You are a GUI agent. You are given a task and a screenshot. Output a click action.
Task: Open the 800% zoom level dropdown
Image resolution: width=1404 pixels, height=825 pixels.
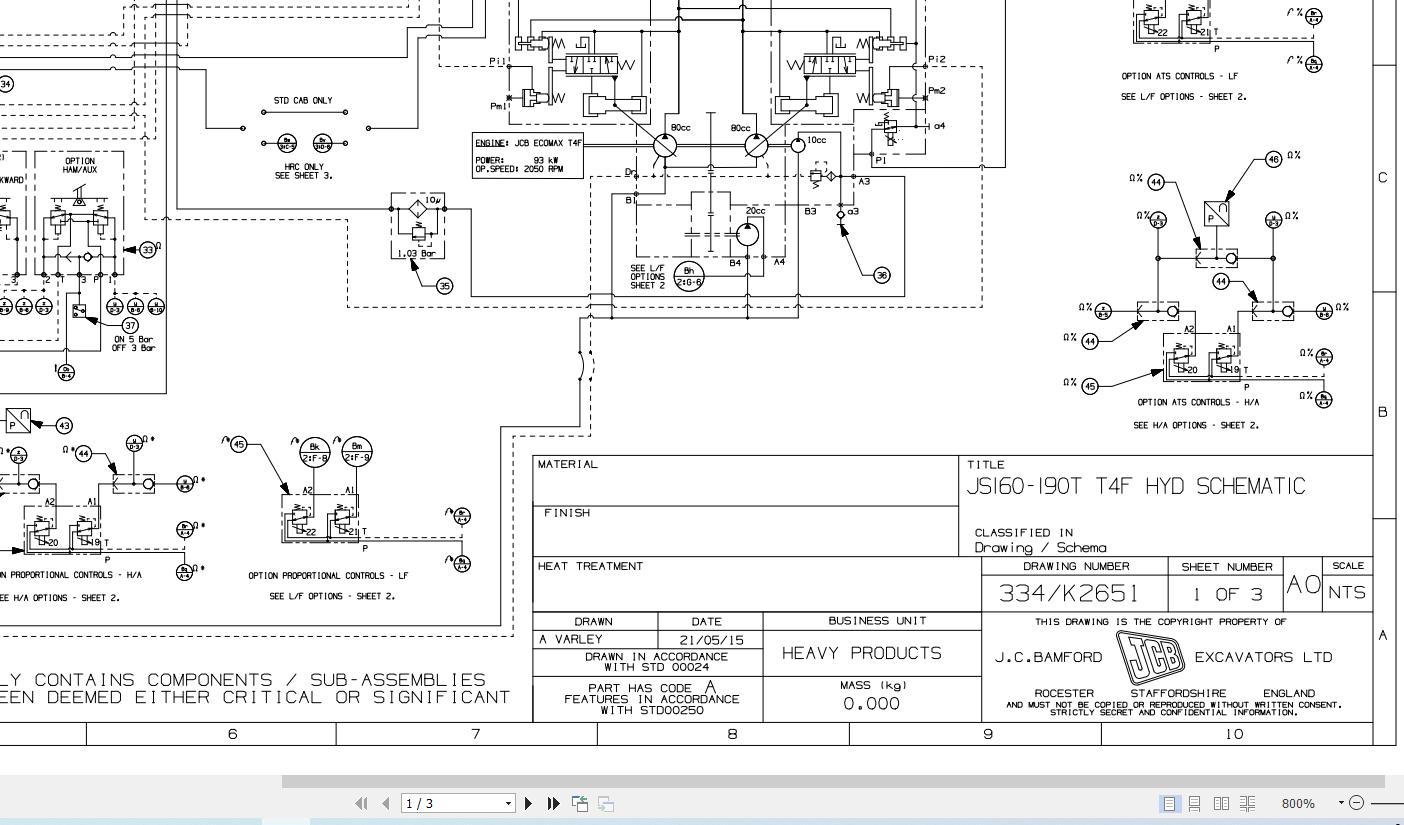pos(1342,803)
